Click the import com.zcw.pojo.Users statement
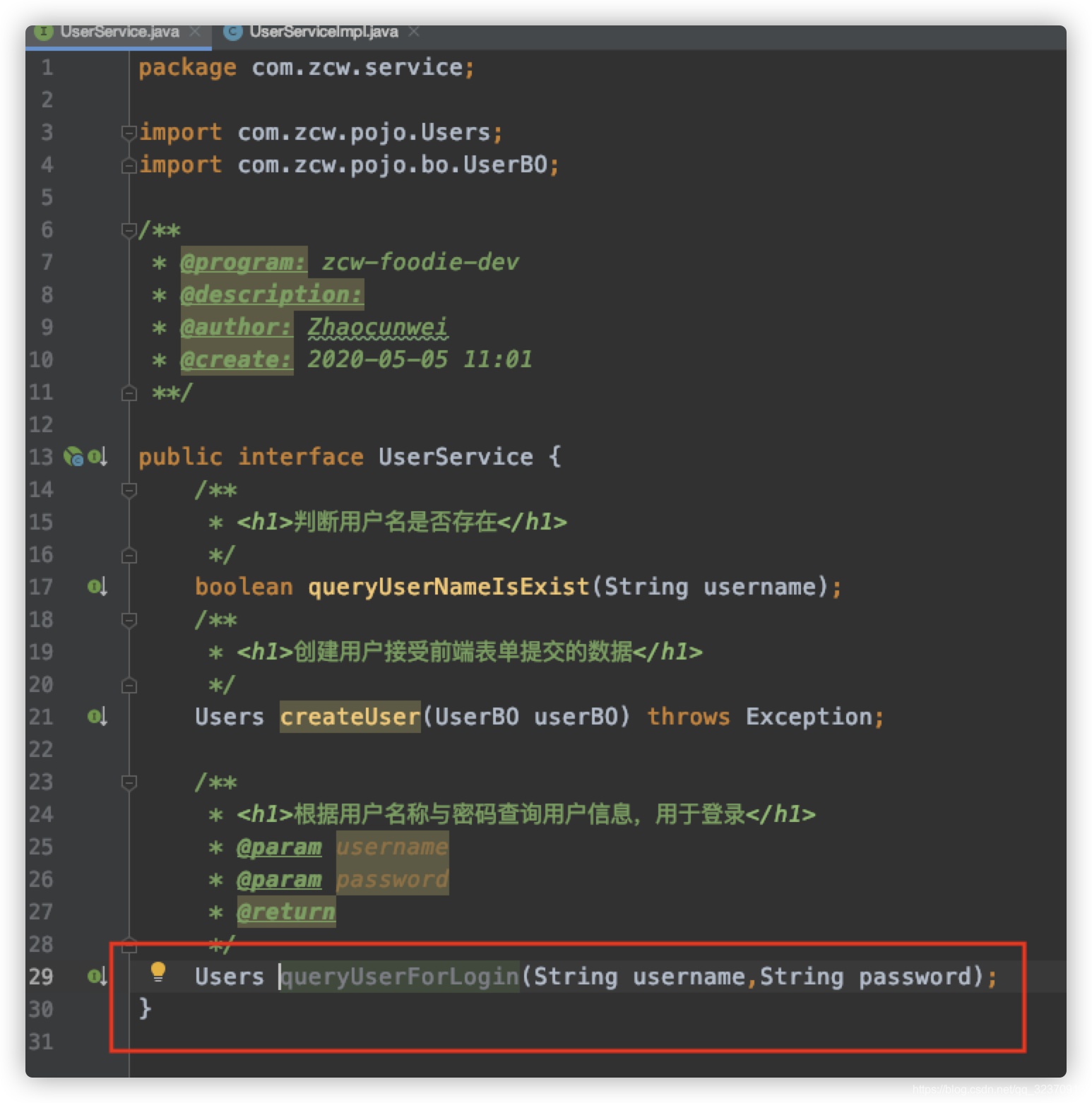The image size is (1092, 1103). tap(321, 132)
